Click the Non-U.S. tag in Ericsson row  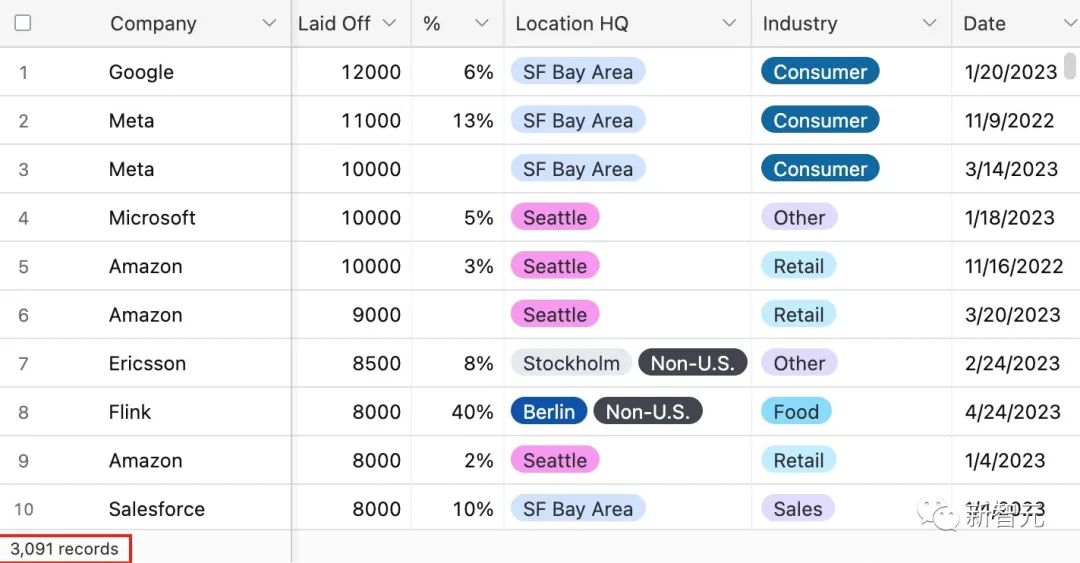click(x=692, y=363)
